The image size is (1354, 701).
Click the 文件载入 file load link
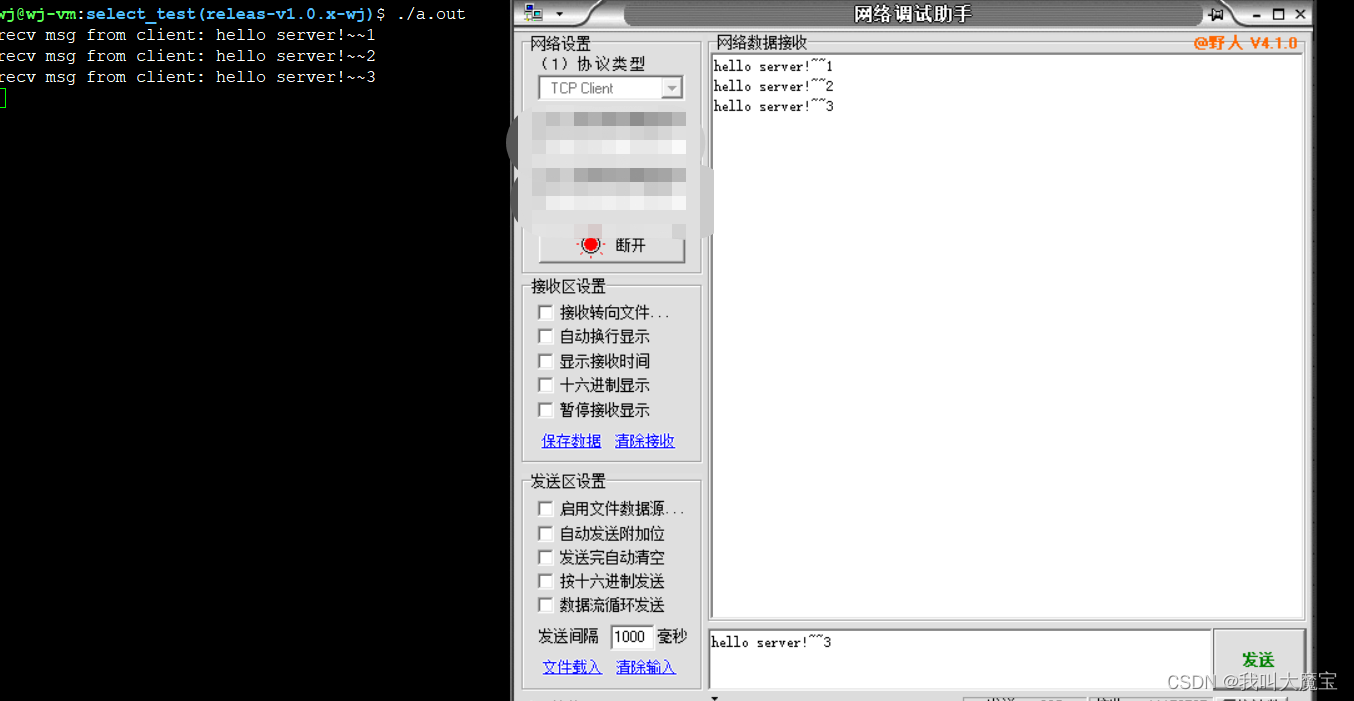[571, 667]
